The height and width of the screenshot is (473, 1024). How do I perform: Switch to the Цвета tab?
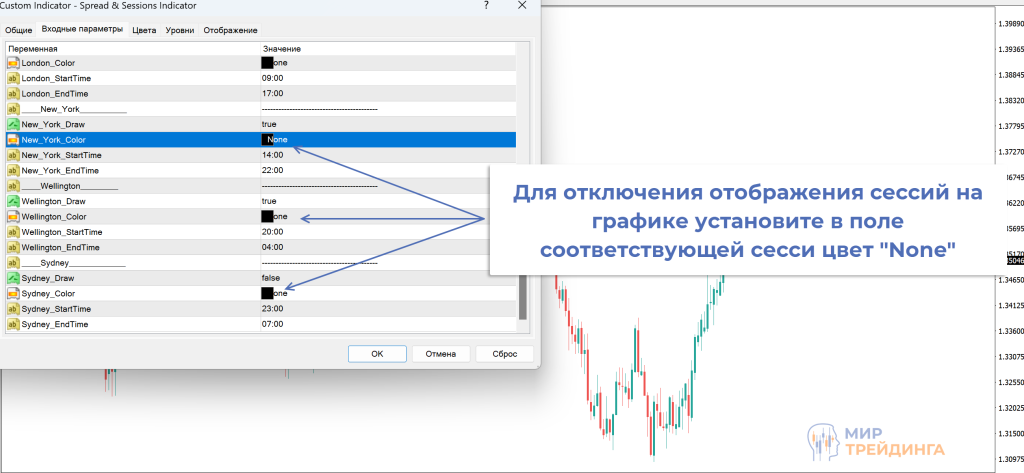point(144,31)
